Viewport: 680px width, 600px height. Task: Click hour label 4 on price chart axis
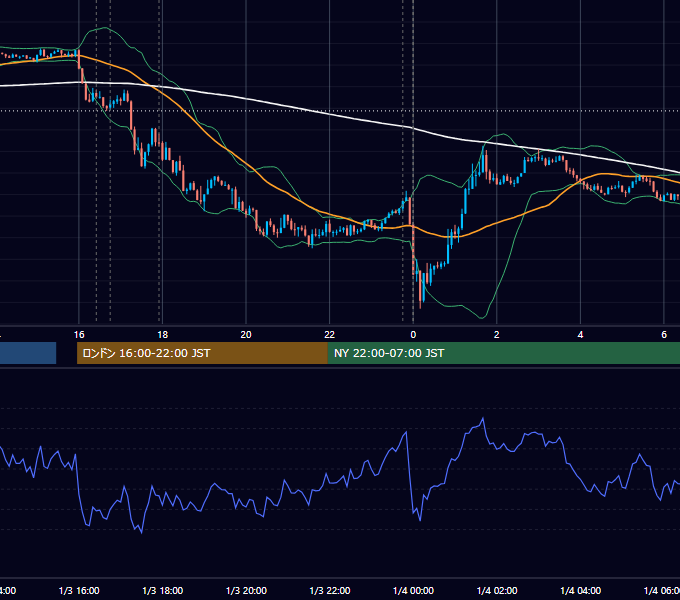click(x=580, y=335)
